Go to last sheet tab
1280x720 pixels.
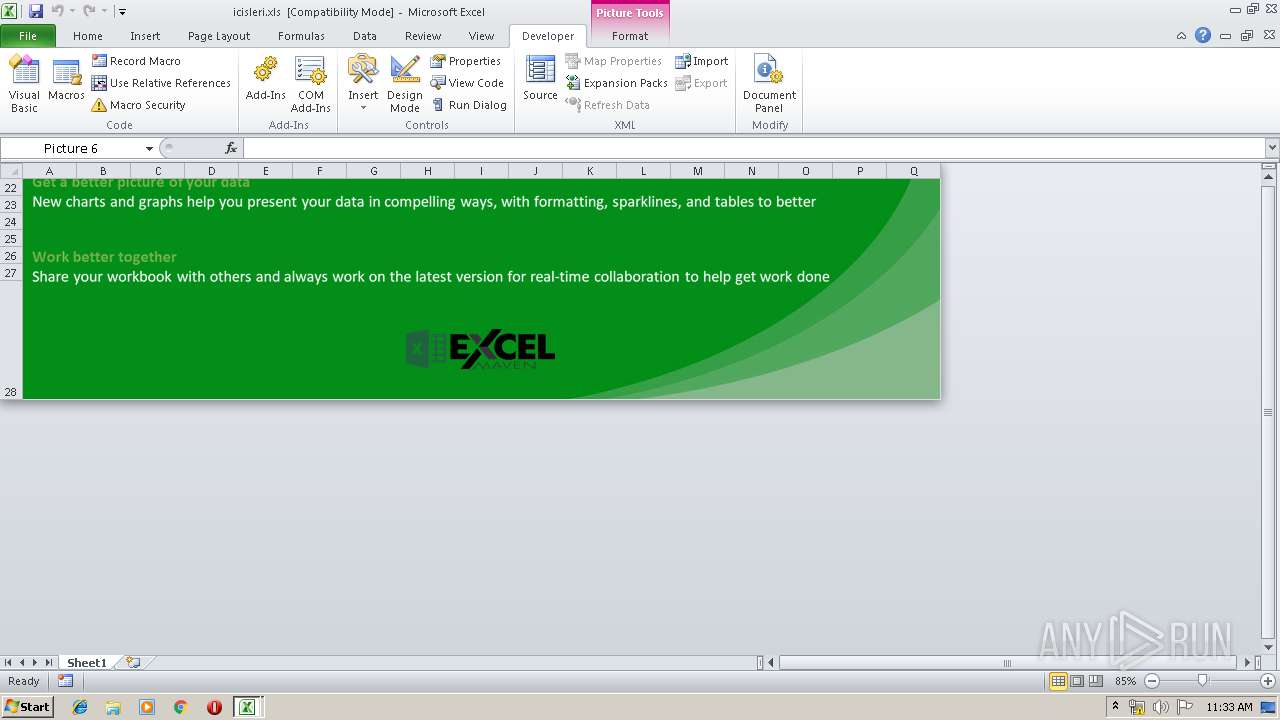point(49,662)
